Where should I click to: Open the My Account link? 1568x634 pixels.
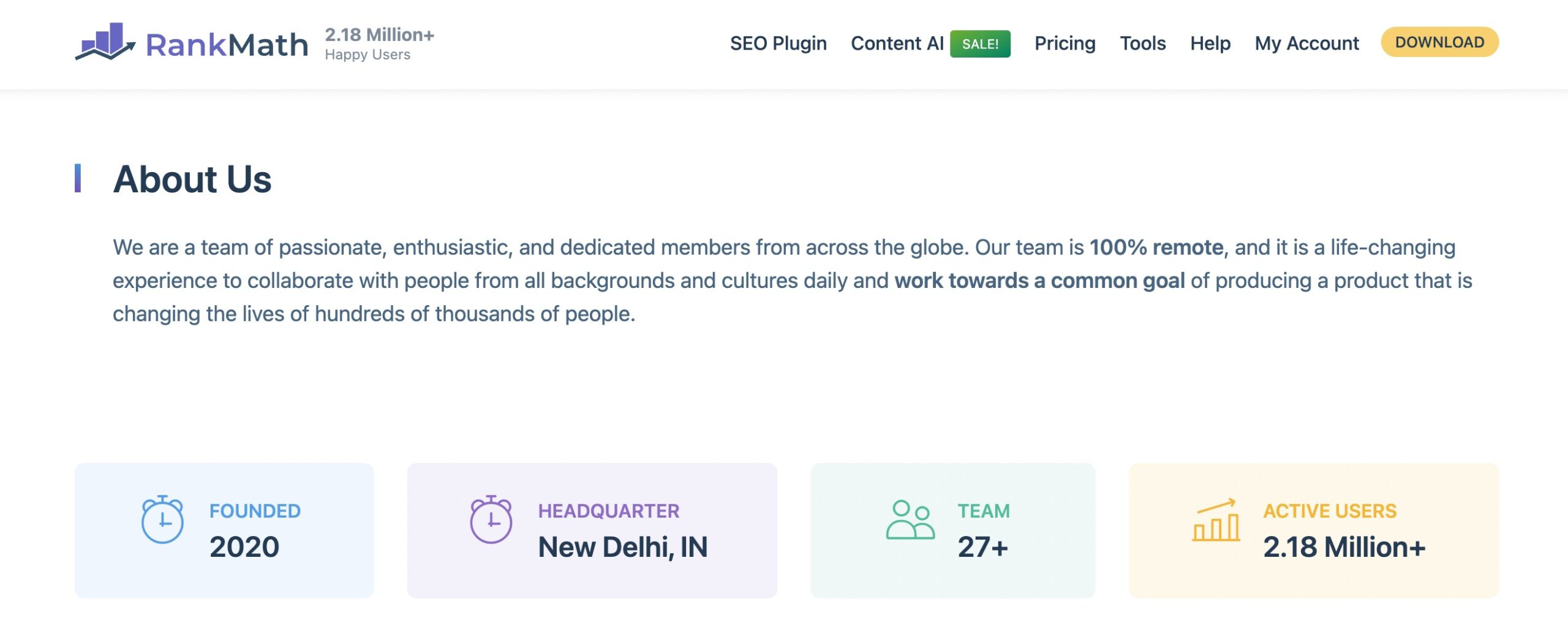pyautogui.click(x=1306, y=43)
